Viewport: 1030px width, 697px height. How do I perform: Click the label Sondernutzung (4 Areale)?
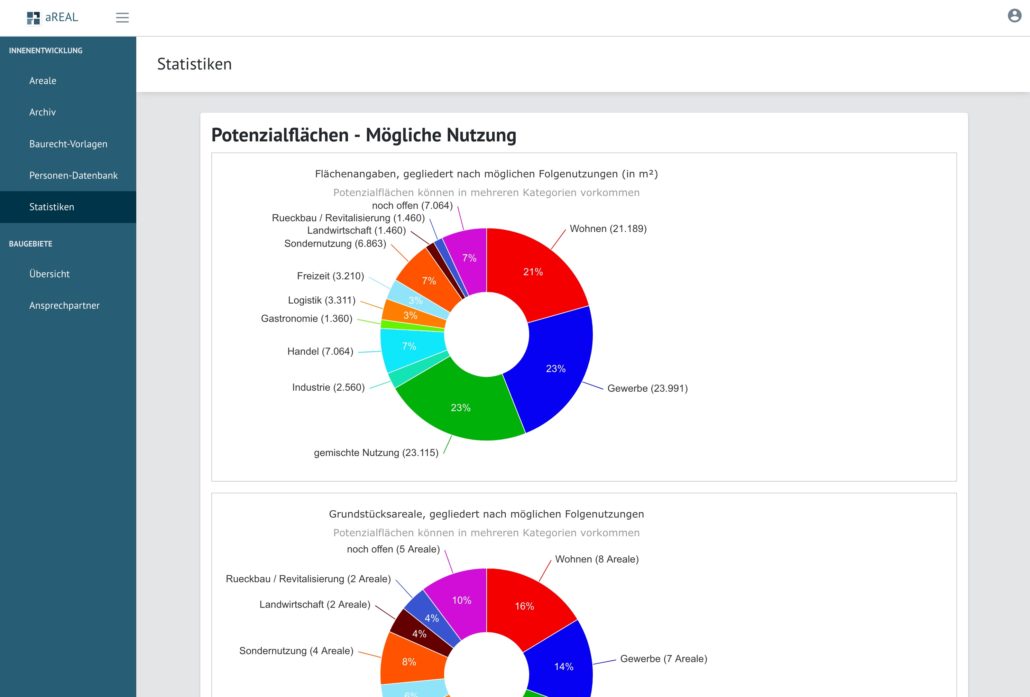tap(296, 651)
